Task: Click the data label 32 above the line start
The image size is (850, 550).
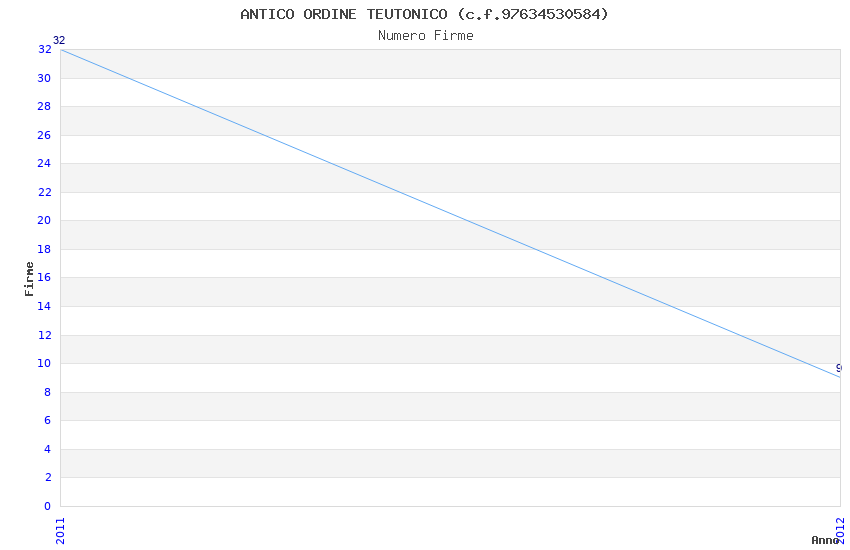Action: point(59,41)
